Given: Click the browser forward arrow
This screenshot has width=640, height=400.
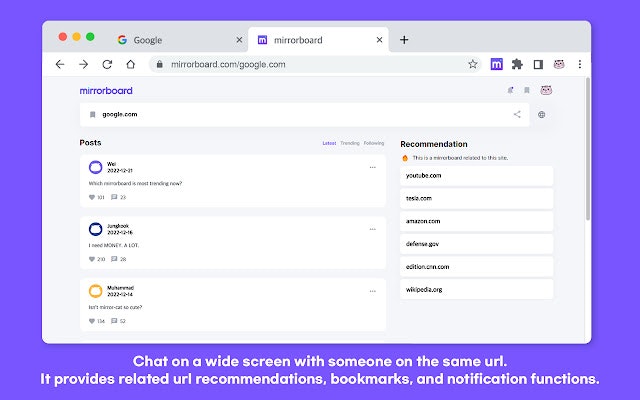Looking at the screenshot, I should (84, 64).
